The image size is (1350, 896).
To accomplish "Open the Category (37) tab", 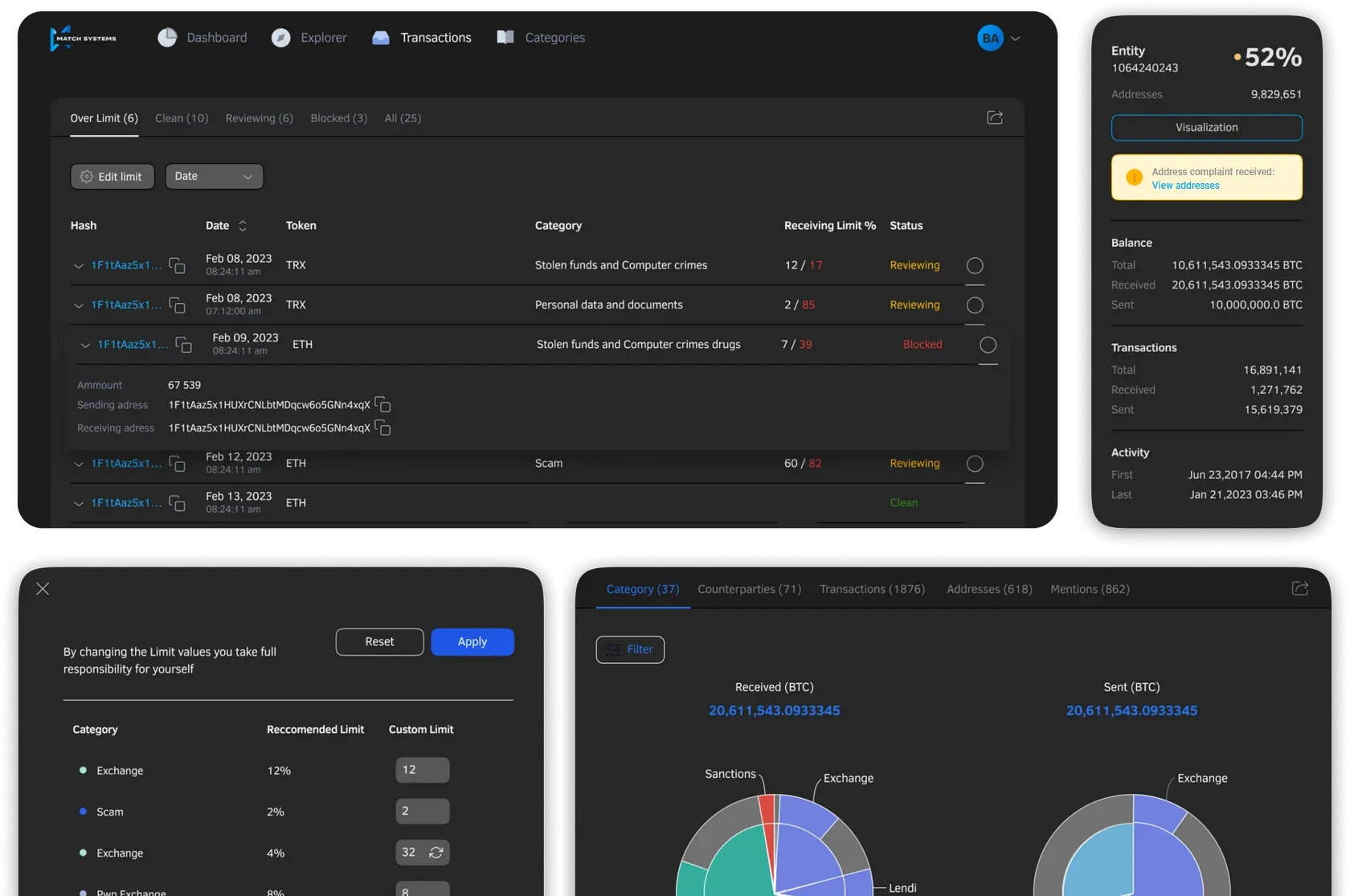I will click(x=643, y=589).
